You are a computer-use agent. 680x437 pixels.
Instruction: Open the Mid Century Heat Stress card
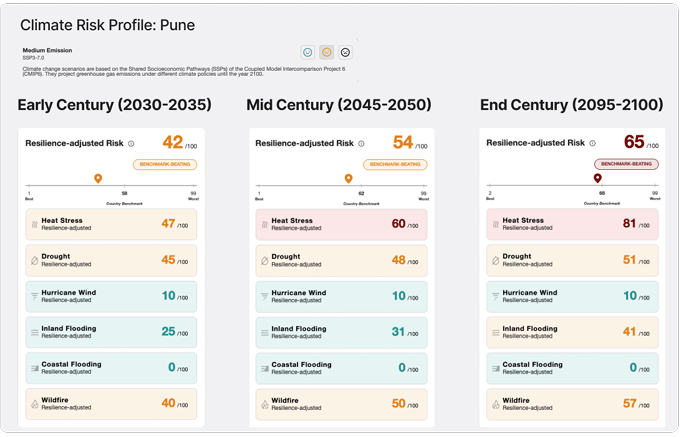click(x=341, y=225)
